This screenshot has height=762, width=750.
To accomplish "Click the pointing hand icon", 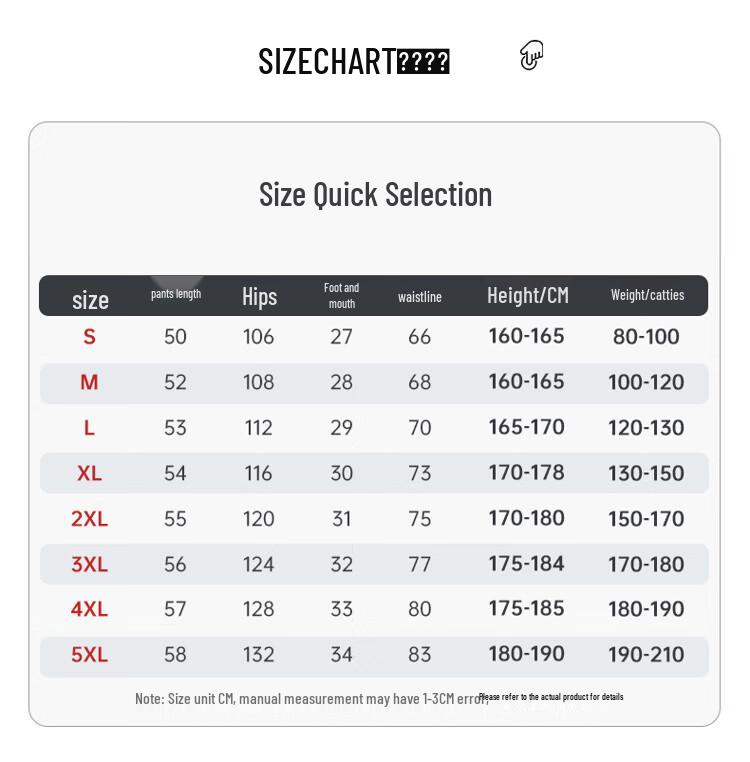I will tap(532, 55).
